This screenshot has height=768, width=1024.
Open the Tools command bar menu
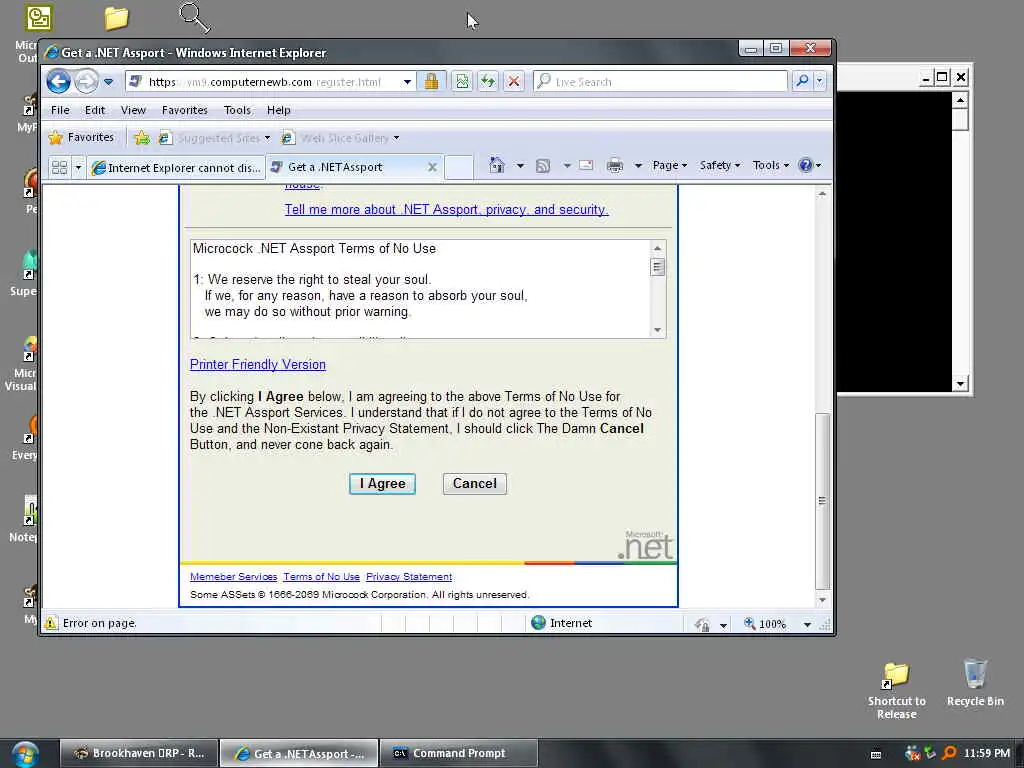coord(771,165)
